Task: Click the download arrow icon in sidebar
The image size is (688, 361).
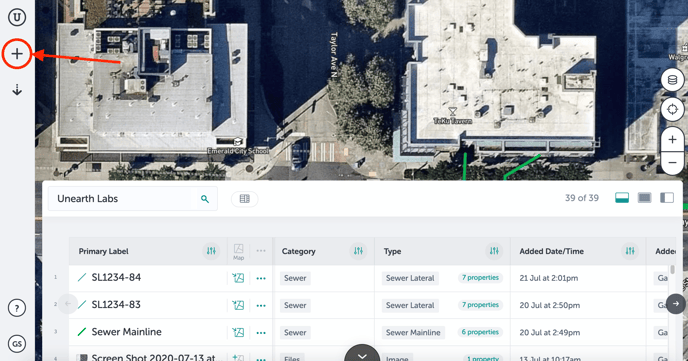Action: (17, 90)
